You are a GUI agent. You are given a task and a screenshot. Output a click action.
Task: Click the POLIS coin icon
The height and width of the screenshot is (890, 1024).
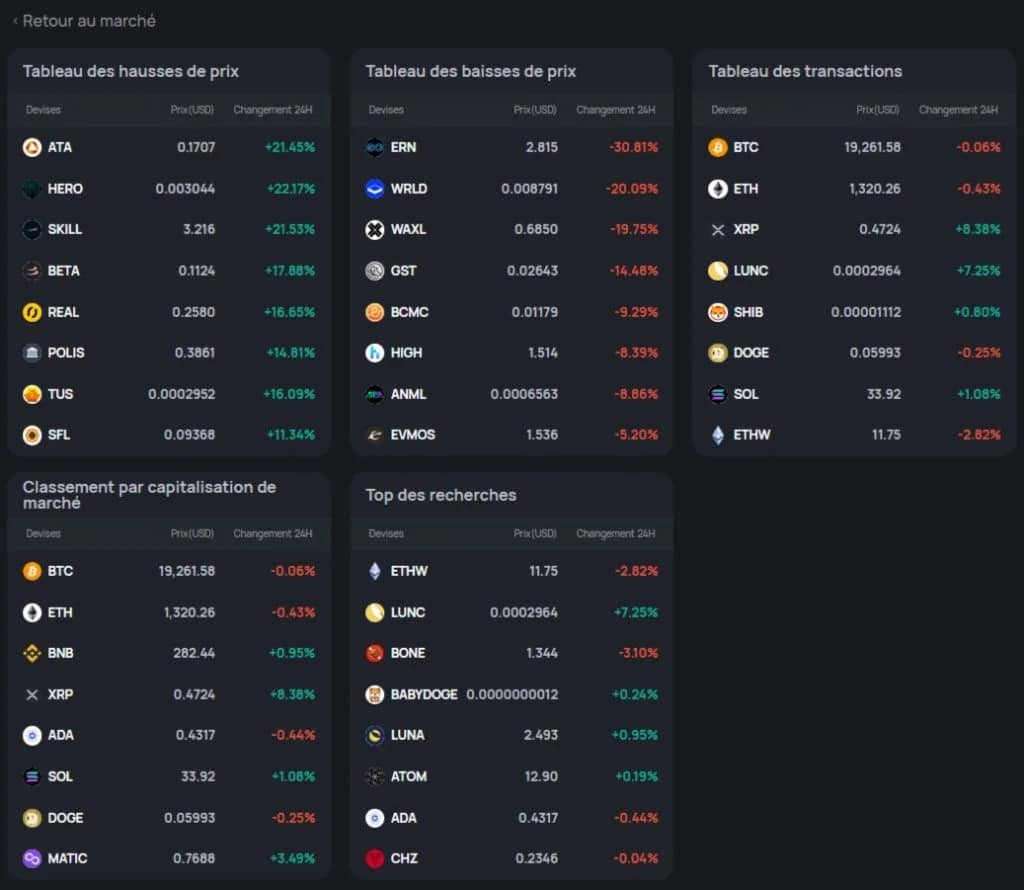click(32, 353)
